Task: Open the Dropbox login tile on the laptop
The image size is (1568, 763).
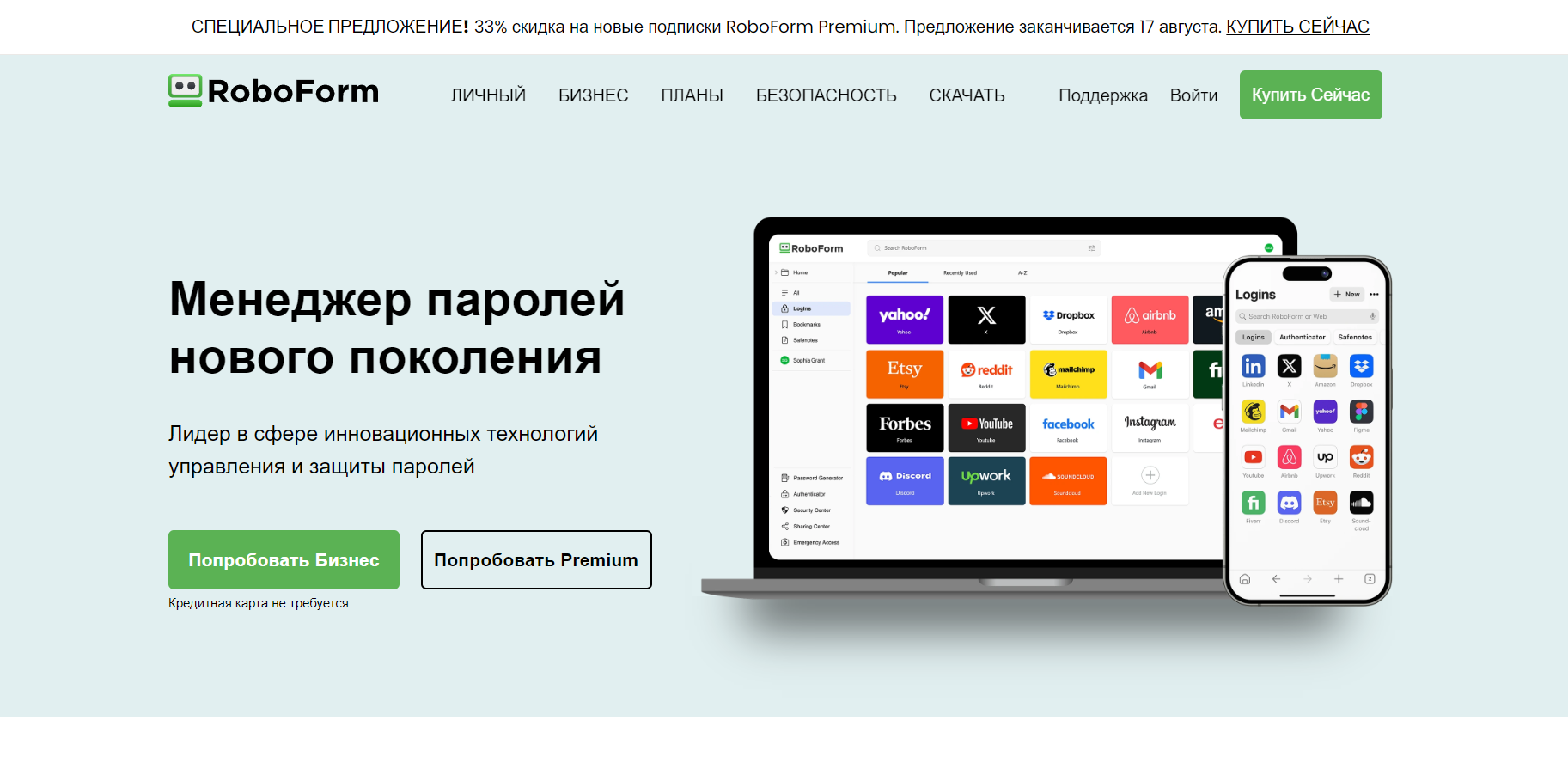Action: tap(1068, 320)
